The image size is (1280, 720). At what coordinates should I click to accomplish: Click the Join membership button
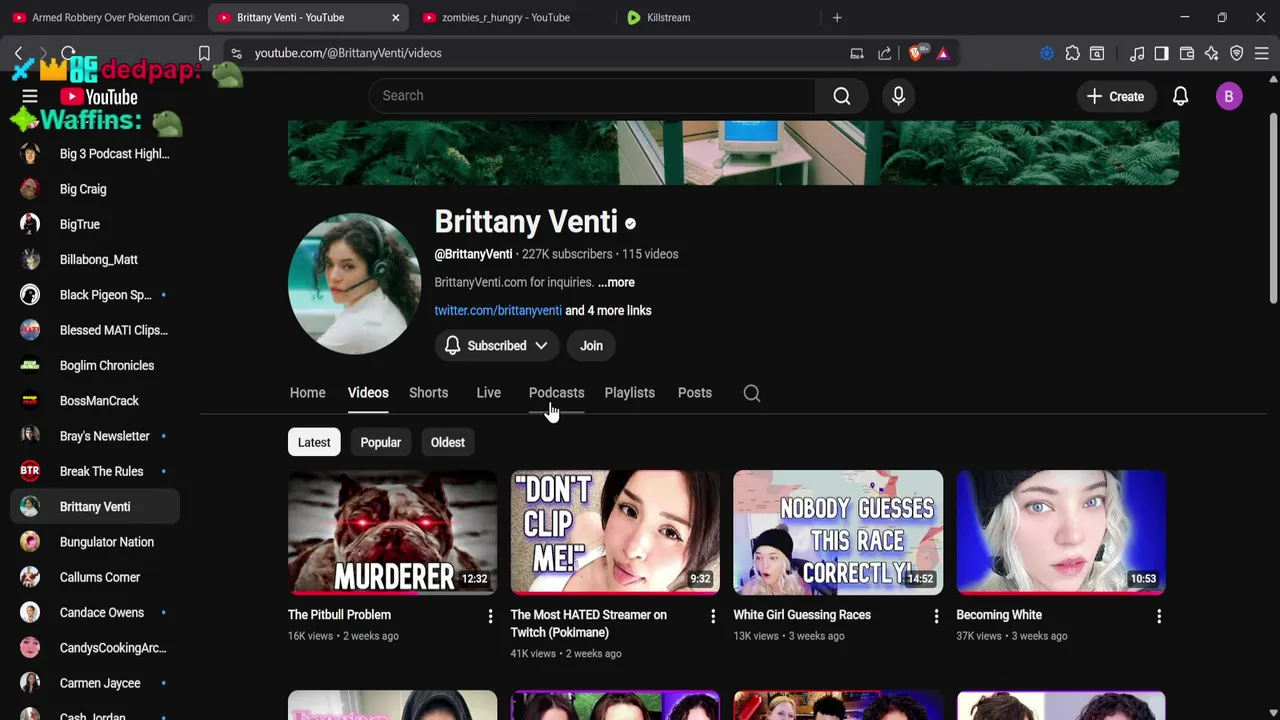coord(591,346)
